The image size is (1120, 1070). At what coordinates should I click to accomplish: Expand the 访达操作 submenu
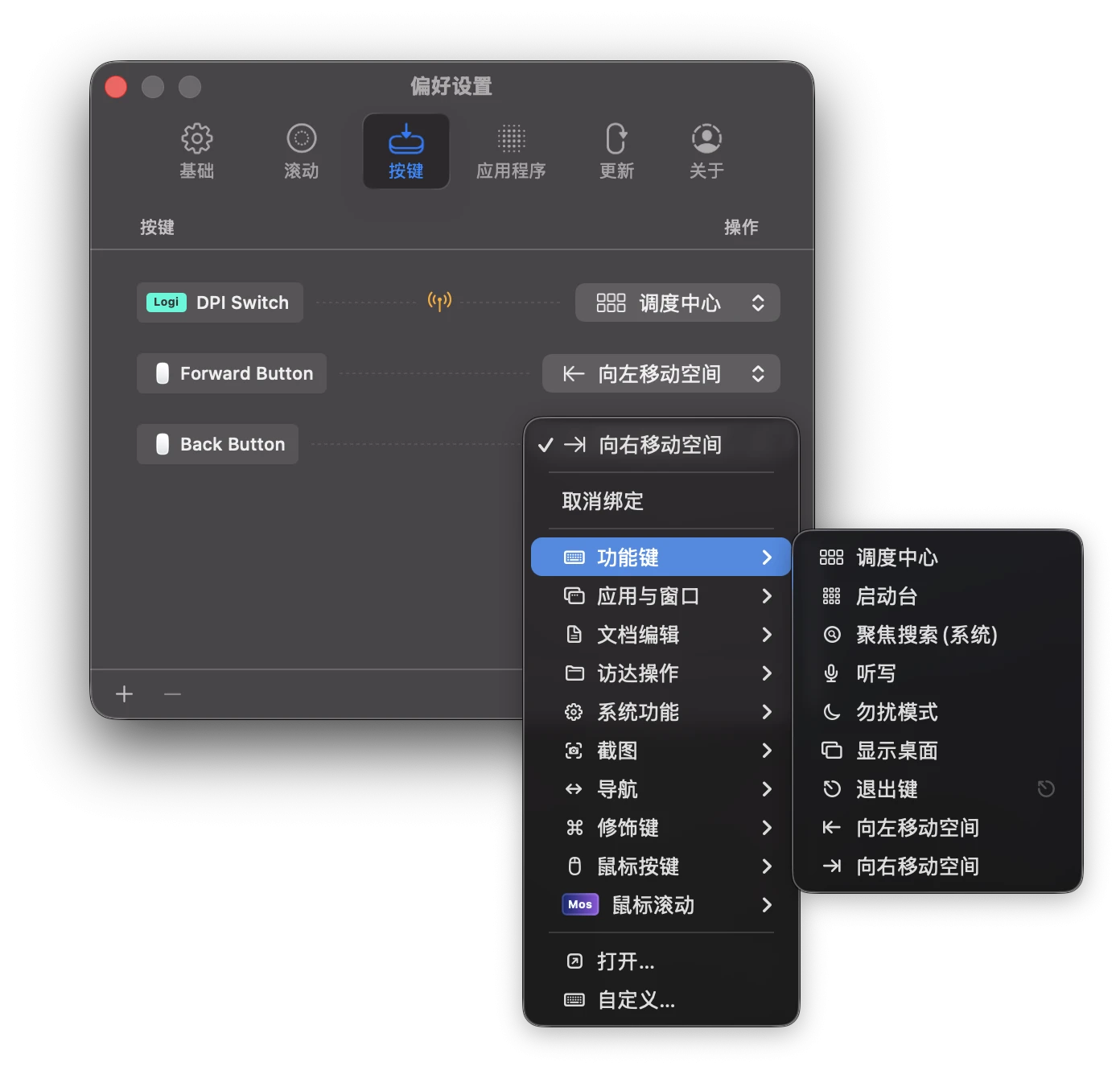[x=661, y=673]
